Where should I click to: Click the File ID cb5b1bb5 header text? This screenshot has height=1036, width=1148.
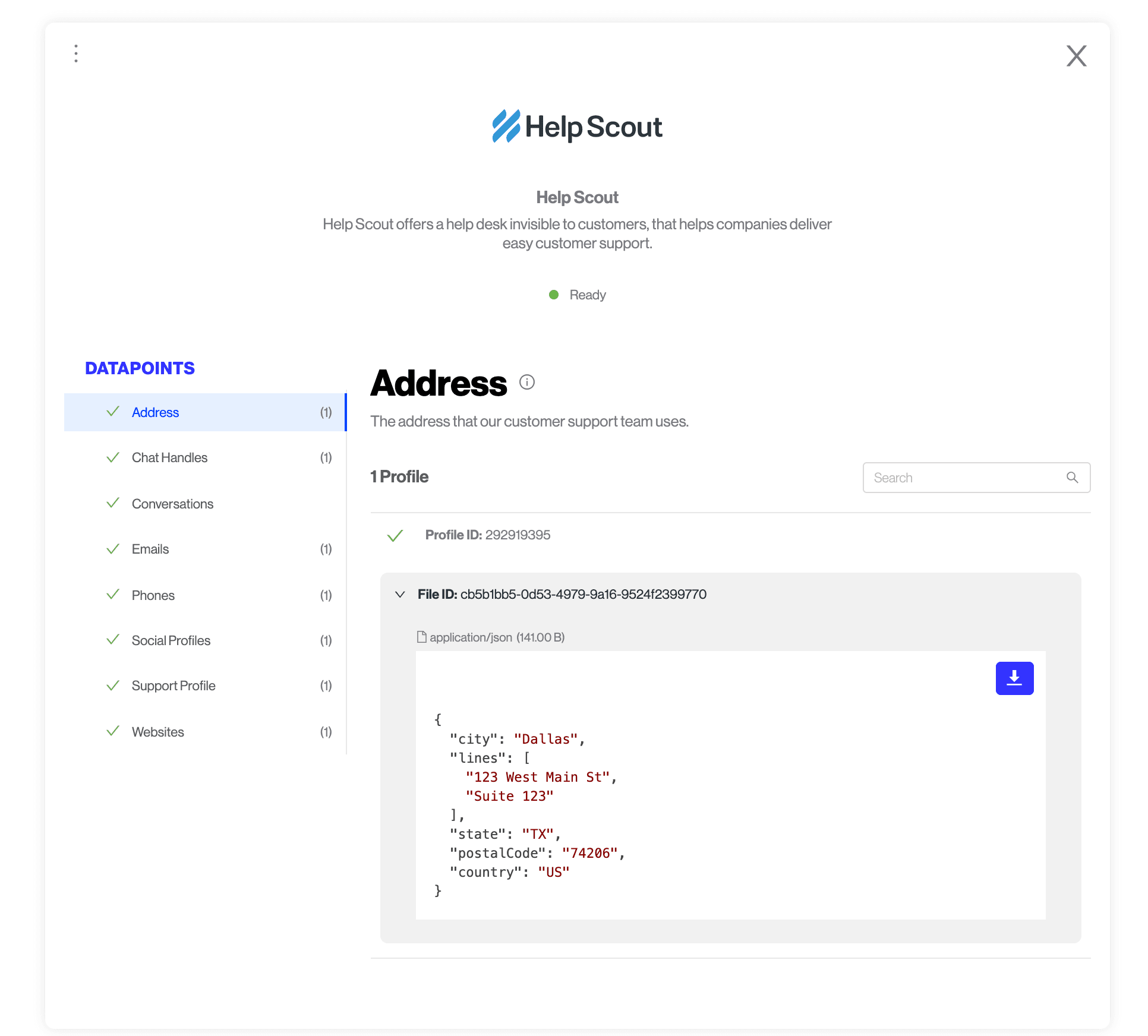click(x=562, y=594)
